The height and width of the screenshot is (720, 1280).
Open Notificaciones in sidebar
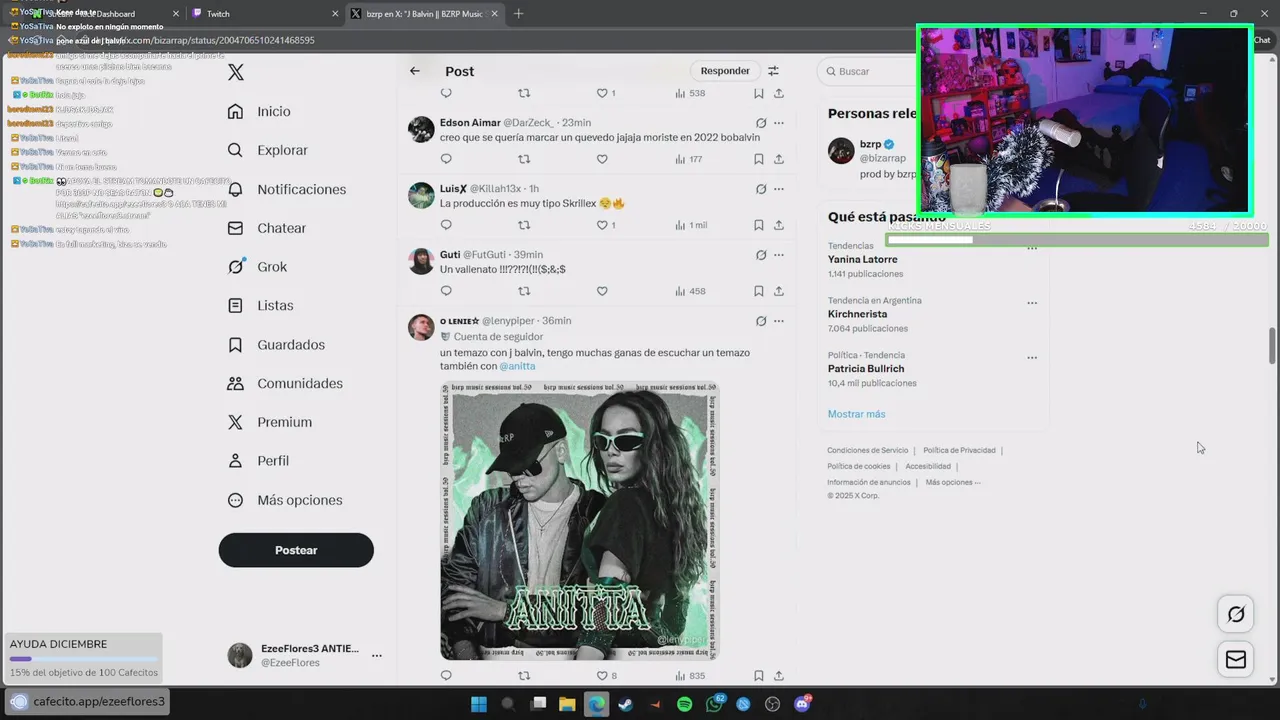[287, 189]
